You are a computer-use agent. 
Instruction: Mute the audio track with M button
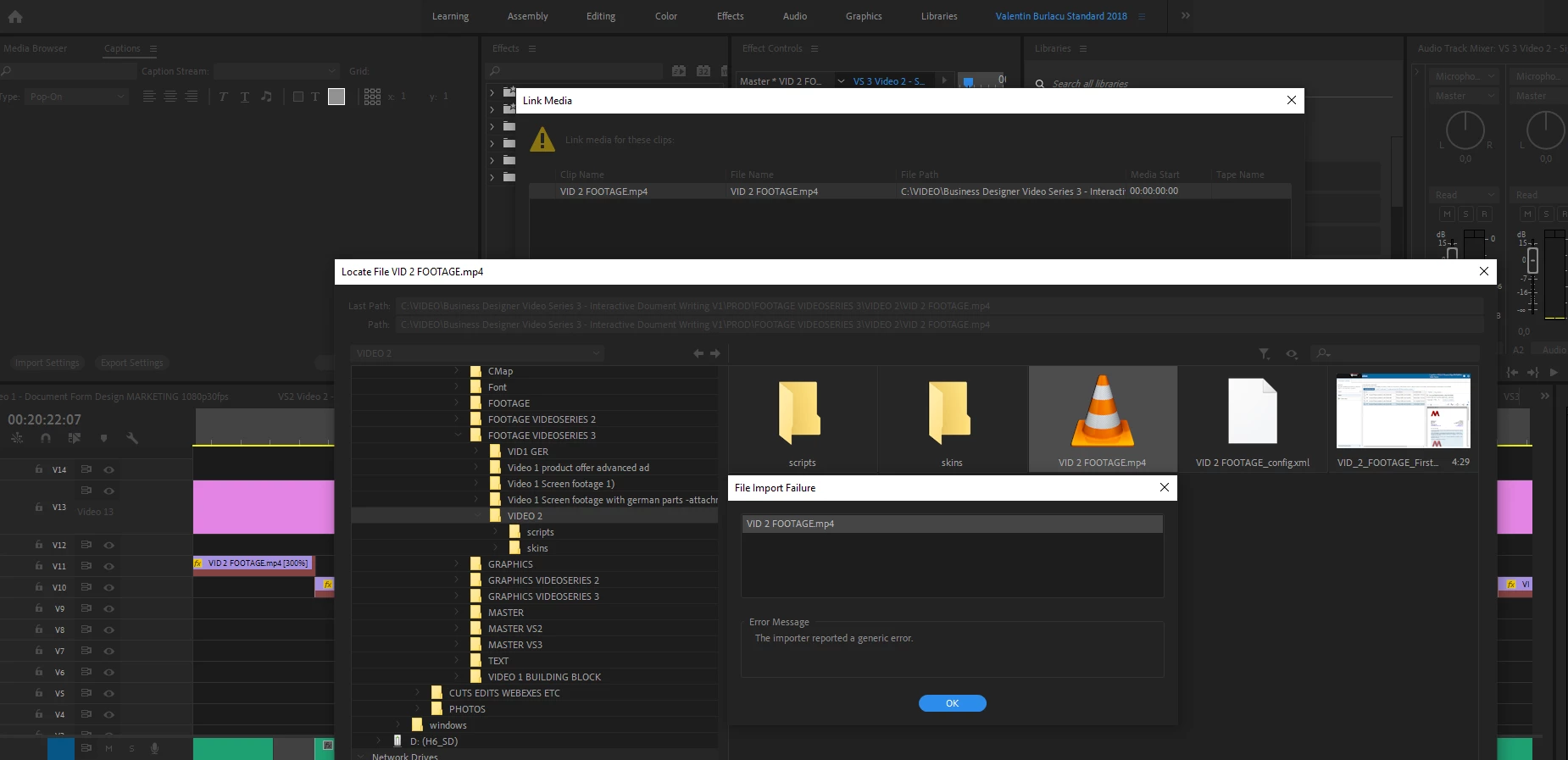(x=108, y=748)
